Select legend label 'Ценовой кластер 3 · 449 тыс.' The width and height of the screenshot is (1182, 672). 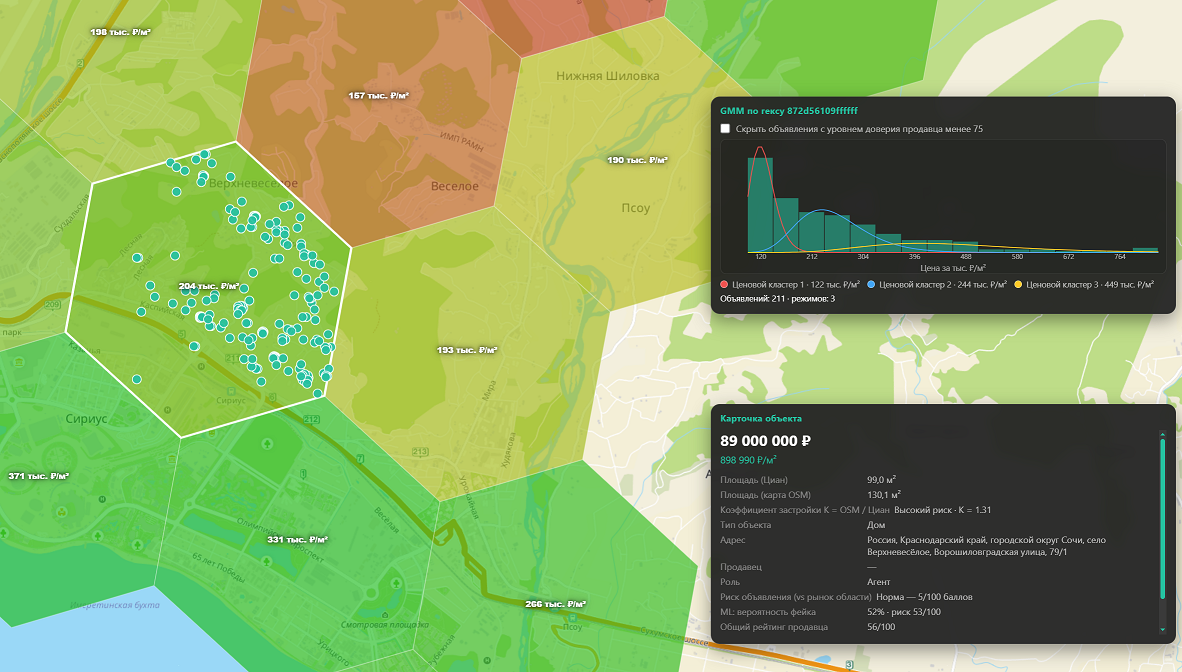coord(1089,285)
